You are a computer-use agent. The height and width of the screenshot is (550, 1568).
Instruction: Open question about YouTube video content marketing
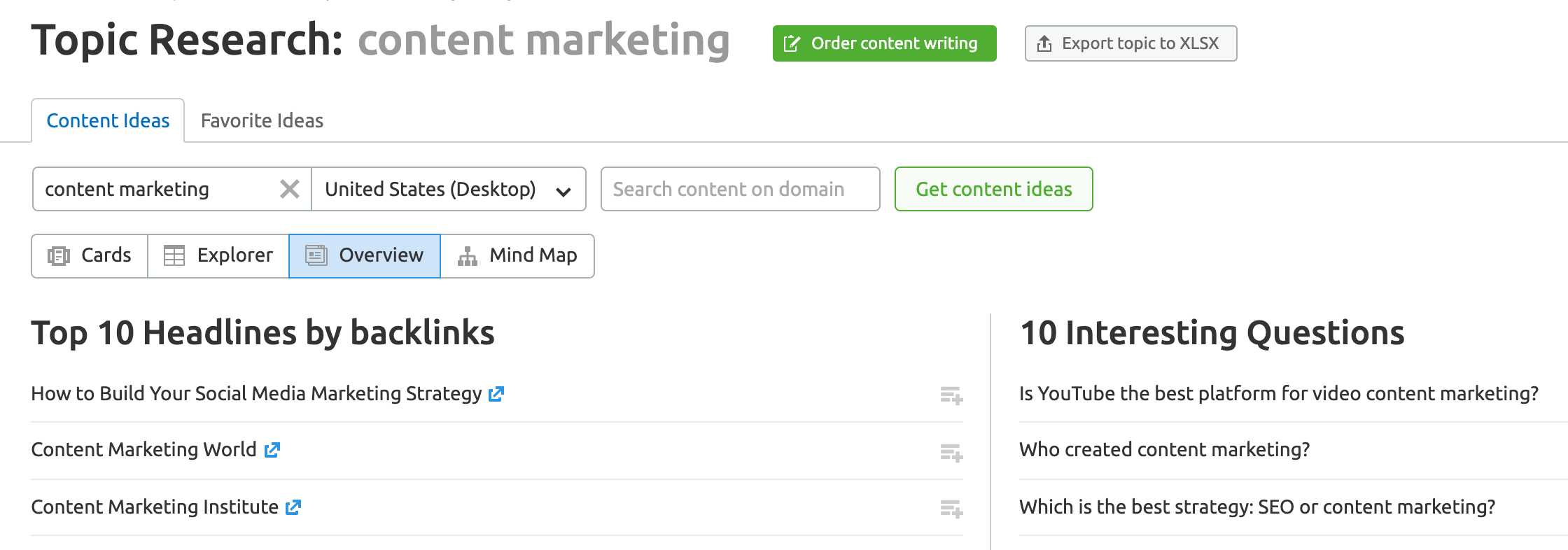point(1278,393)
